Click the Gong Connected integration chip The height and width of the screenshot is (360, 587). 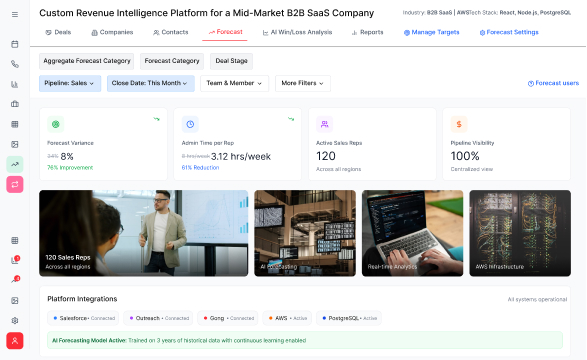click(228, 318)
